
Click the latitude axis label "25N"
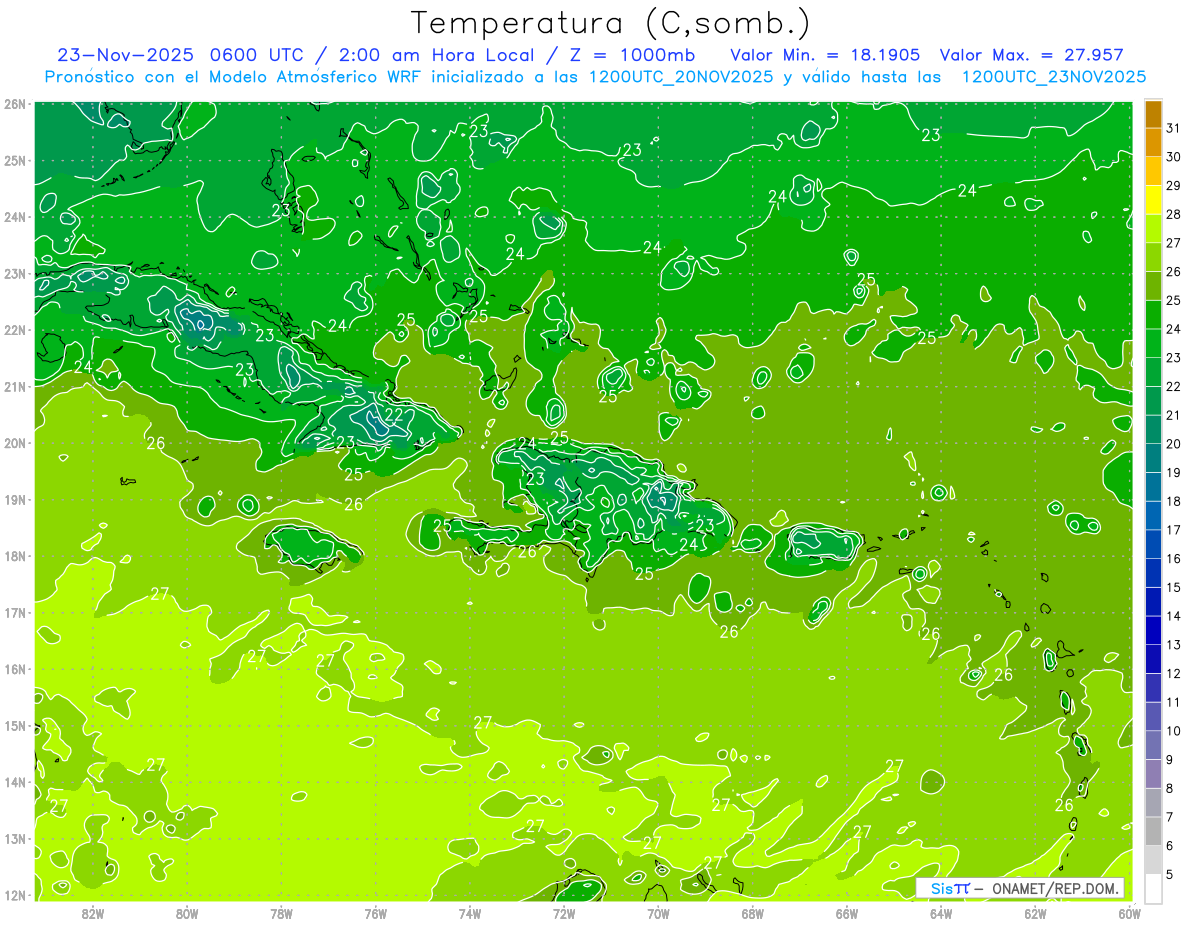click(15, 160)
